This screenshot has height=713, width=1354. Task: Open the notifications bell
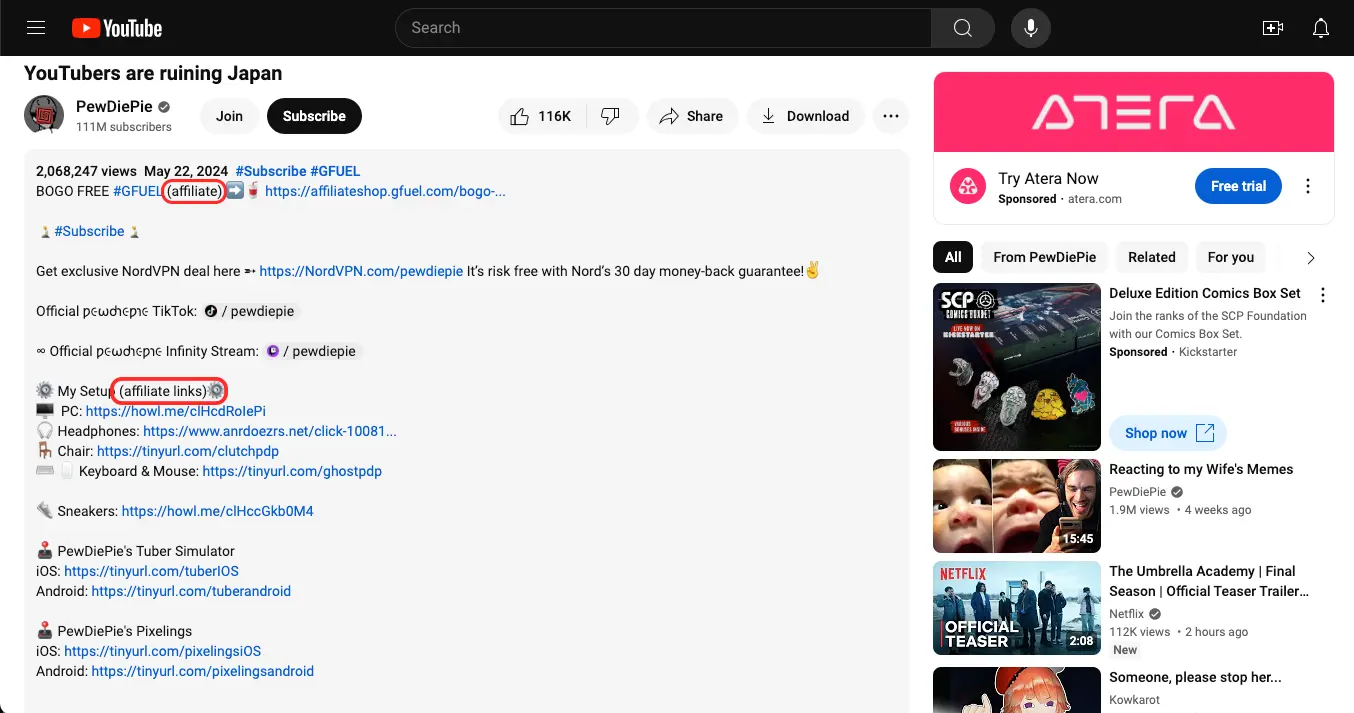click(1321, 28)
